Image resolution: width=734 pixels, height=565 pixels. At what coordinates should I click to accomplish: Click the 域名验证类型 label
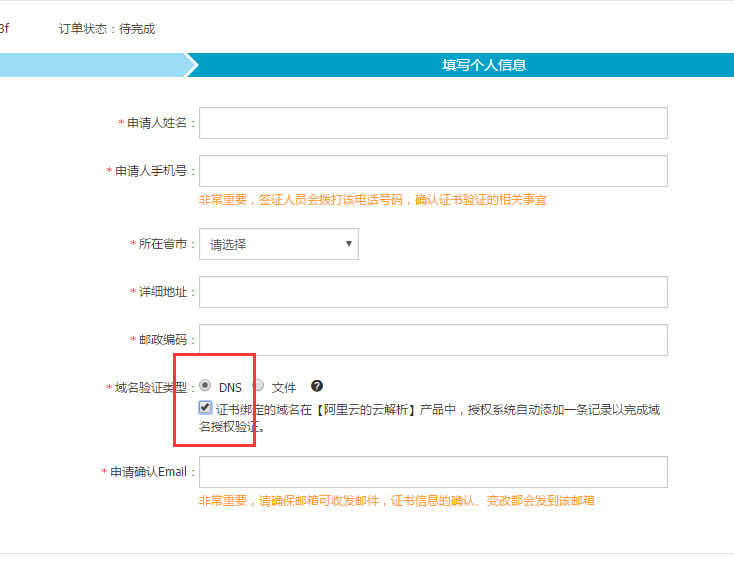click(x=150, y=387)
